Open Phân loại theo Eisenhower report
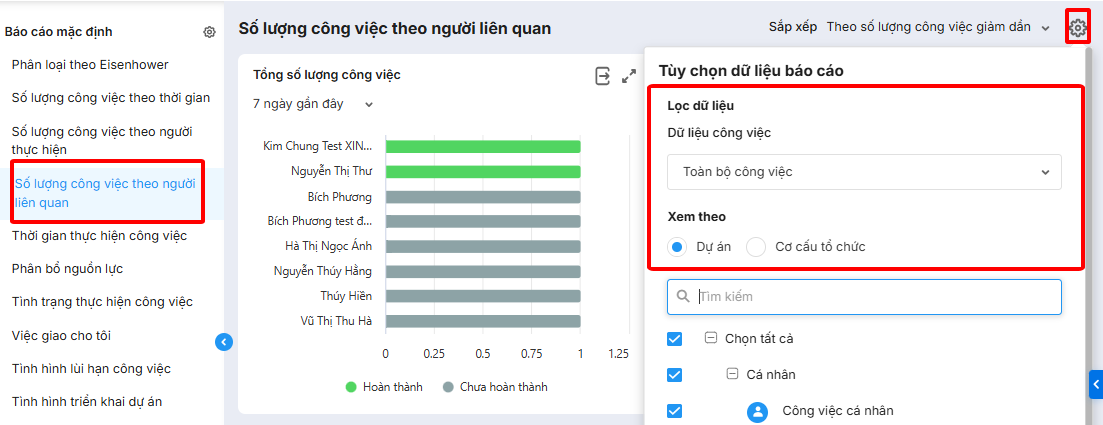This screenshot has width=1103, height=425. (90, 65)
